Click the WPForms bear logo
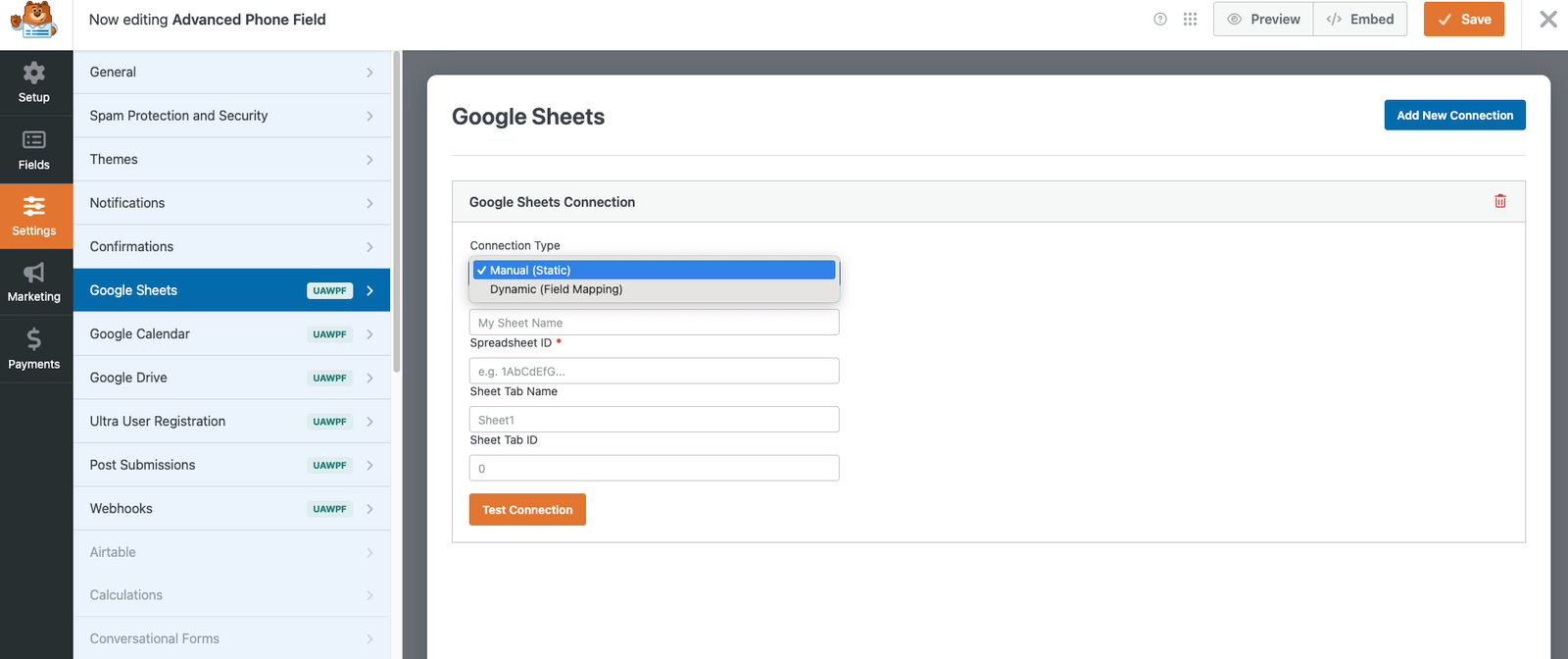 point(35,21)
